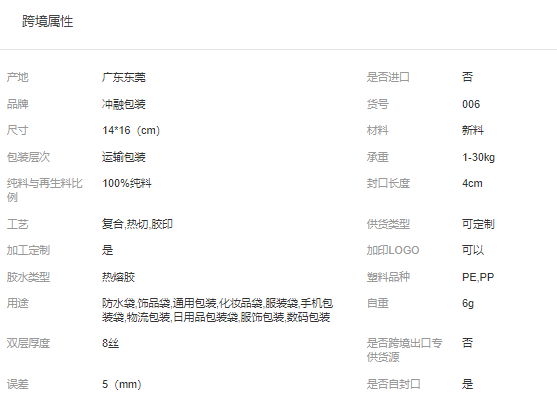Click the 误差 label
This screenshot has height=397, width=557.
(x=17, y=384)
